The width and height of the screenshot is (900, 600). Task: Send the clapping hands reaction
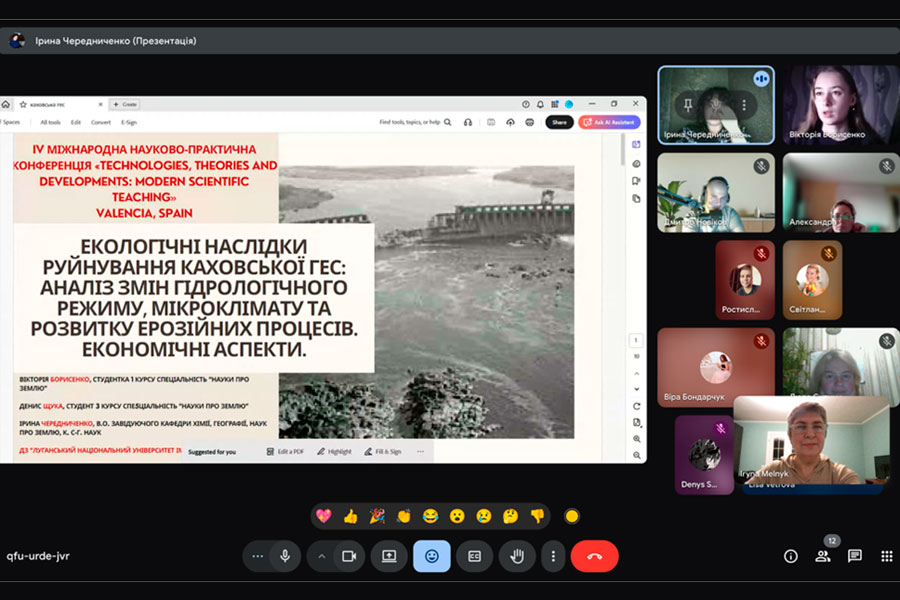pos(404,516)
